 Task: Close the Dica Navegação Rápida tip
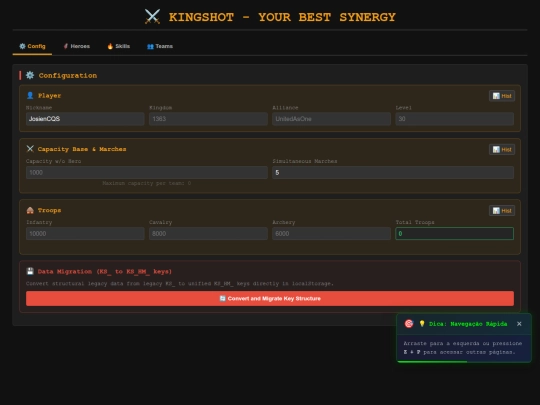click(x=519, y=324)
